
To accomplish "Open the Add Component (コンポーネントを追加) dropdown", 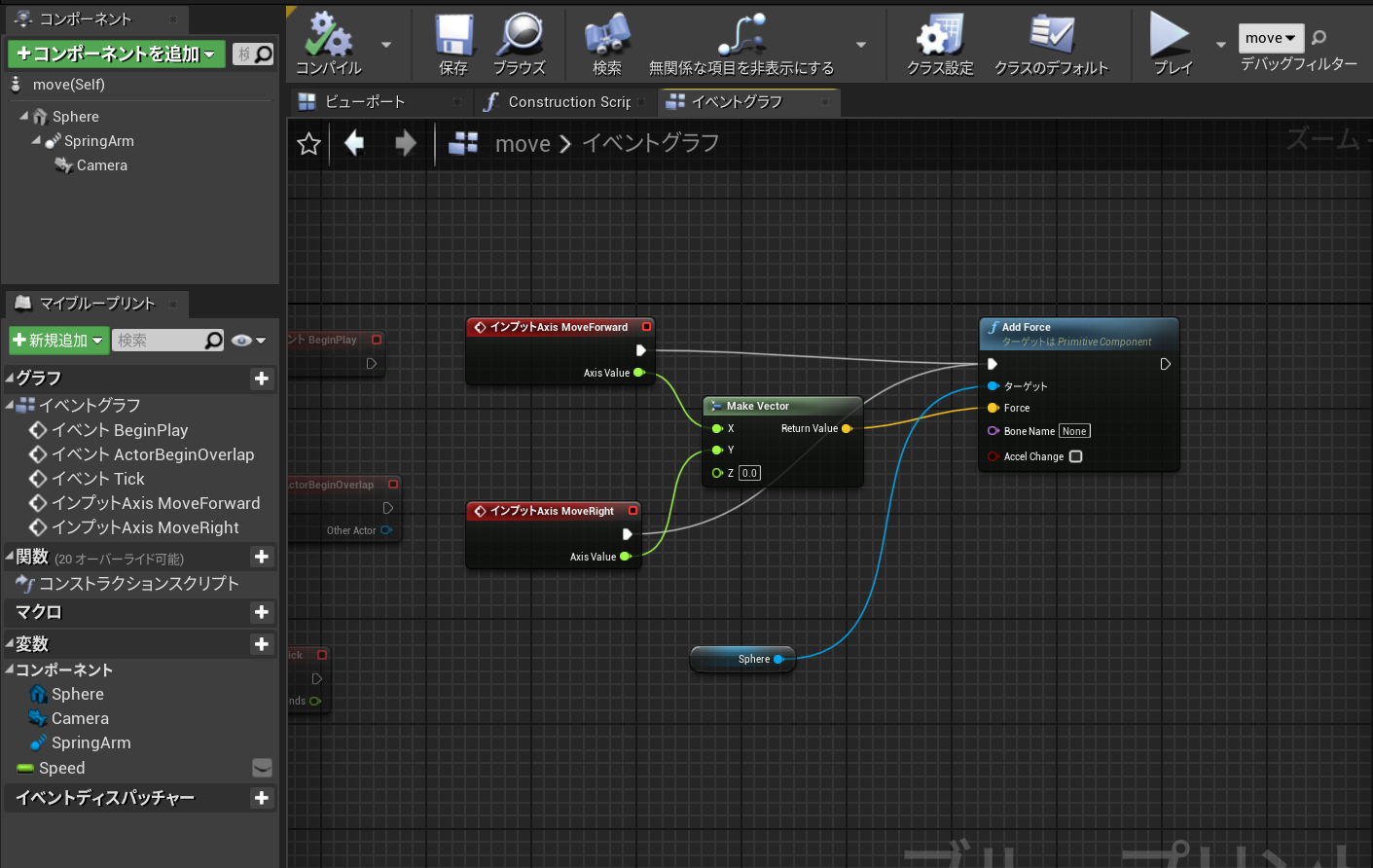I will click(116, 54).
